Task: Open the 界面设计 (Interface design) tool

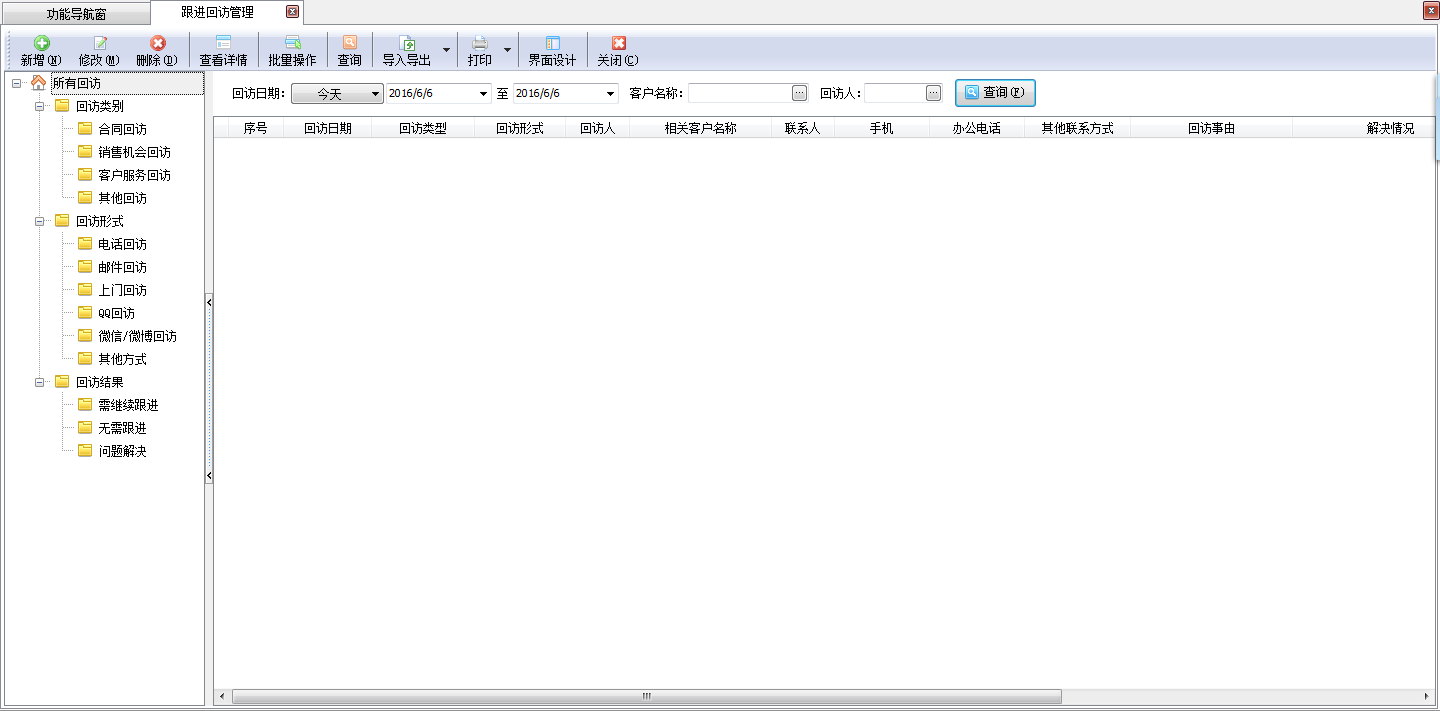Action: [x=552, y=44]
